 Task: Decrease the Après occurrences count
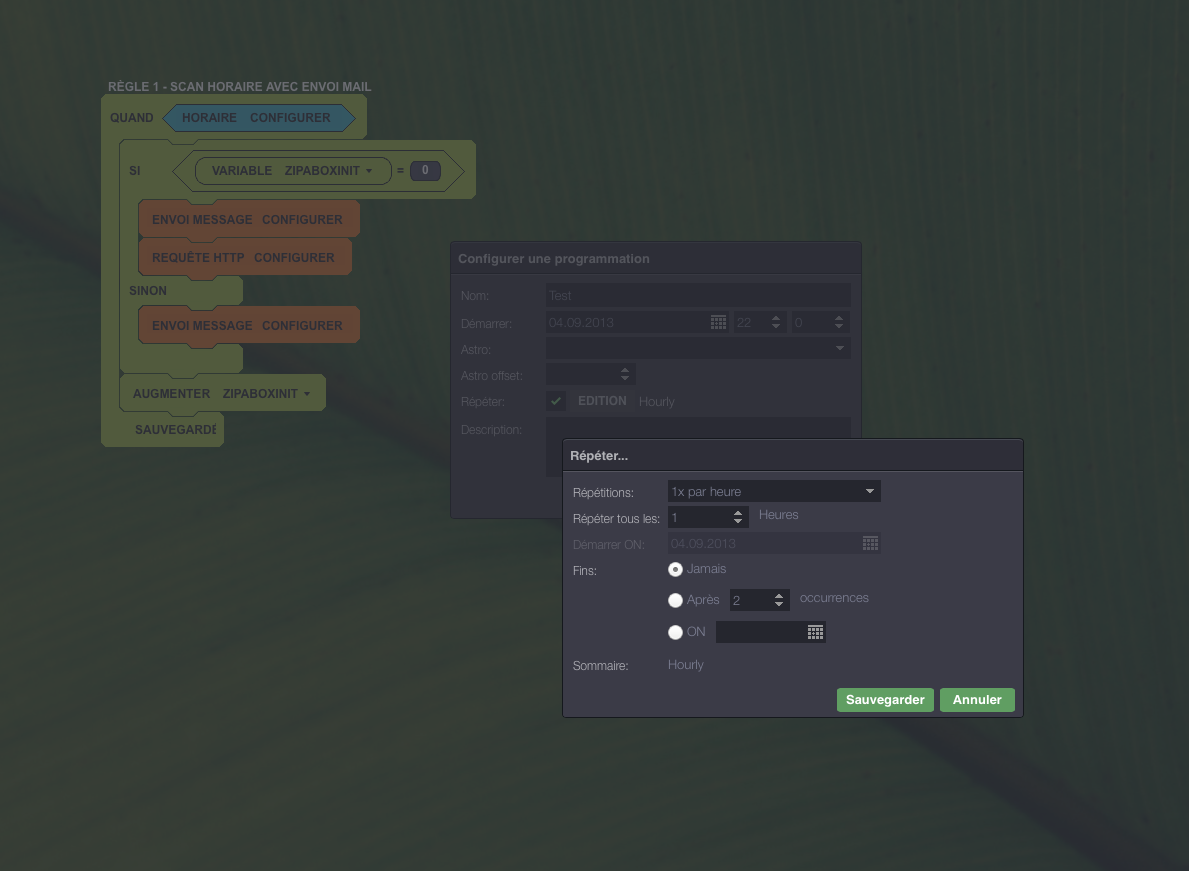point(779,604)
